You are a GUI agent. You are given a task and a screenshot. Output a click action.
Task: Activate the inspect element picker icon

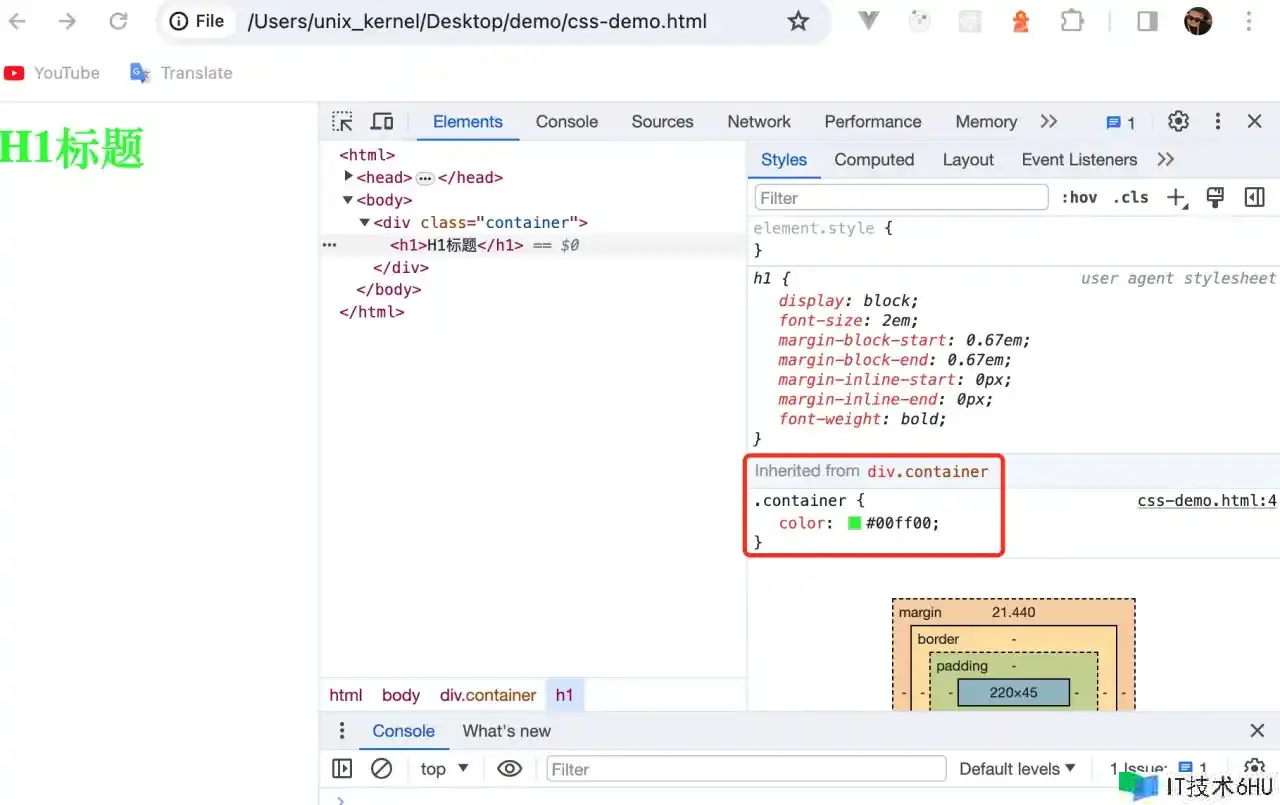pyautogui.click(x=343, y=122)
